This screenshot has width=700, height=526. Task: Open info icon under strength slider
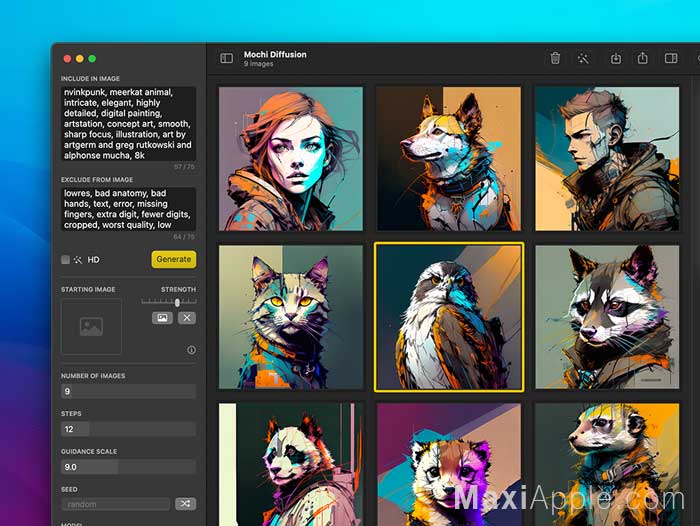coord(192,350)
